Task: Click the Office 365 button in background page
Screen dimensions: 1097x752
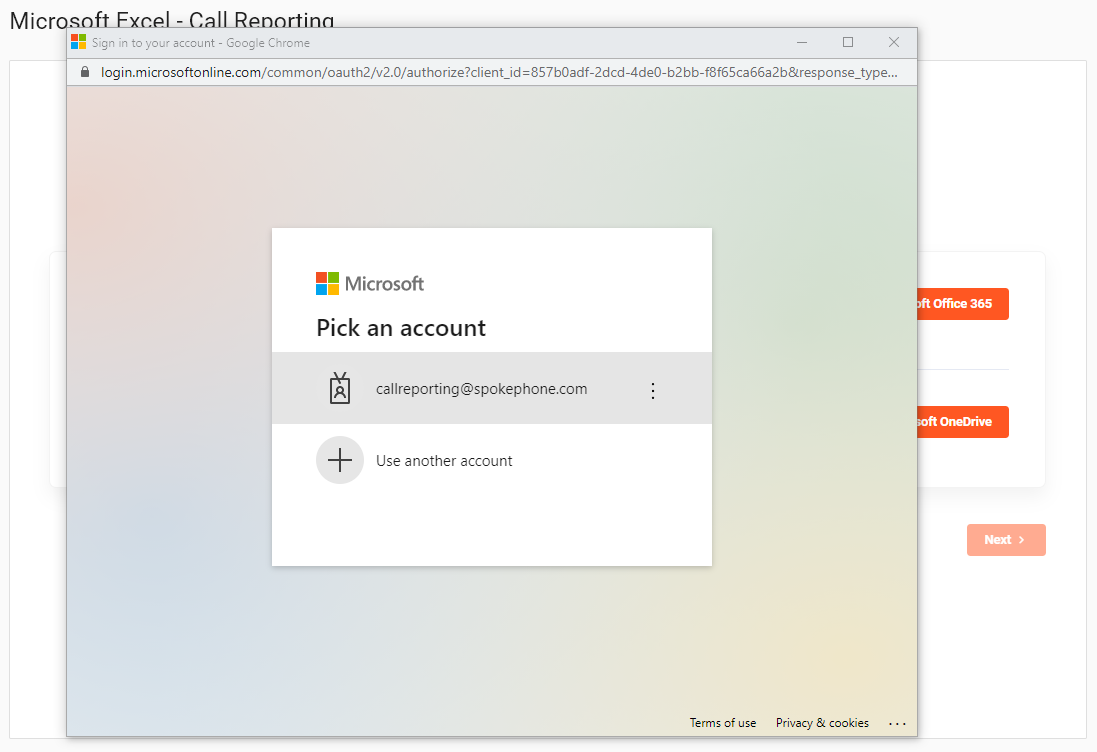Action: pyautogui.click(x=963, y=304)
